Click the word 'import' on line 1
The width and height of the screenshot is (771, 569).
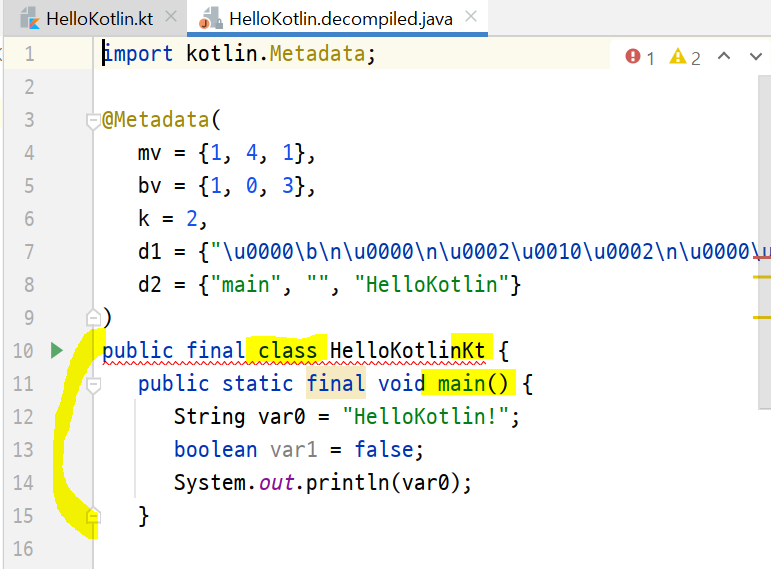coord(138,54)
